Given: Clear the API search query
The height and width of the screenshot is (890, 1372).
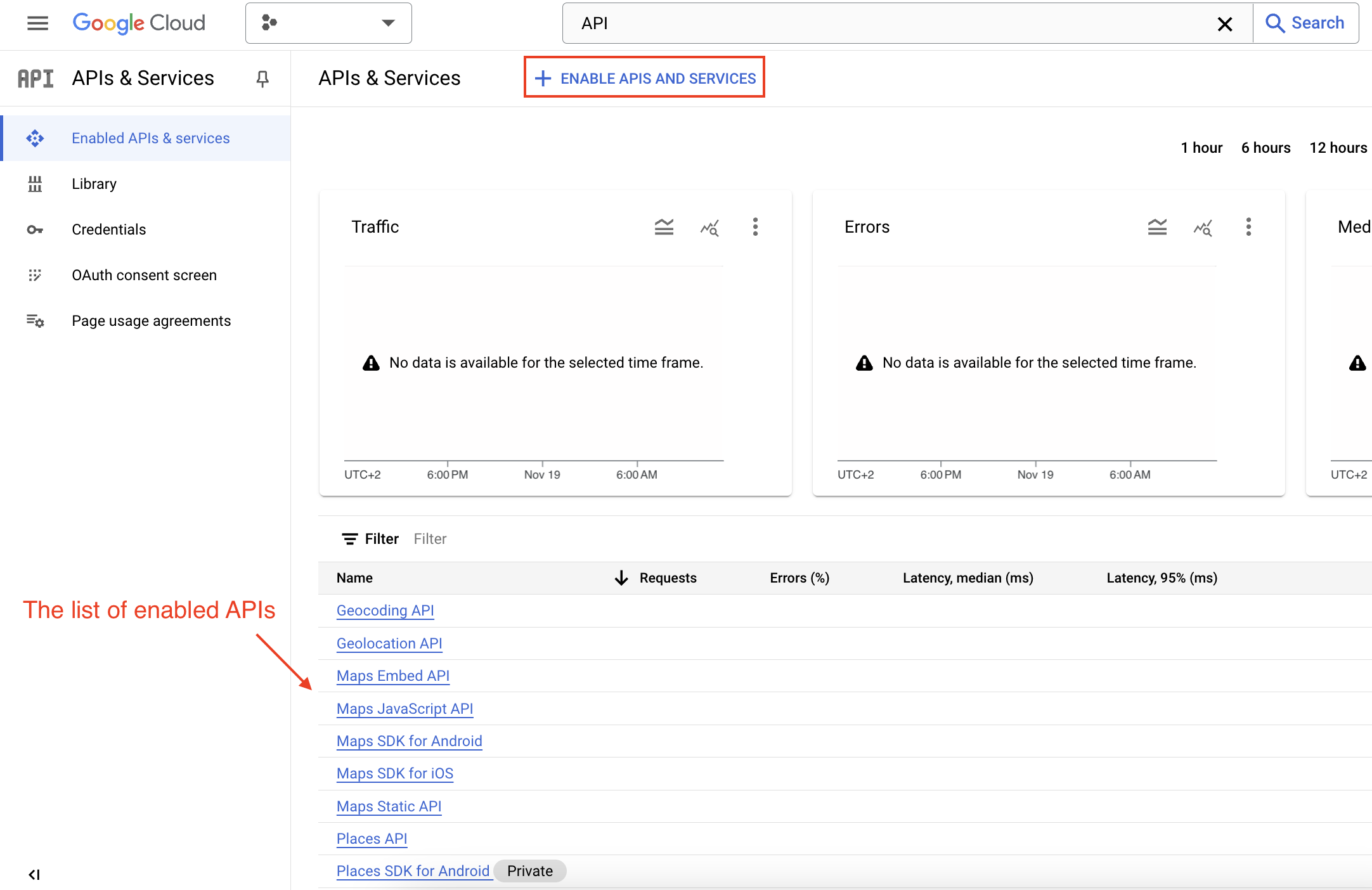Looking at the screenshot, I should tap(1225, 23).
